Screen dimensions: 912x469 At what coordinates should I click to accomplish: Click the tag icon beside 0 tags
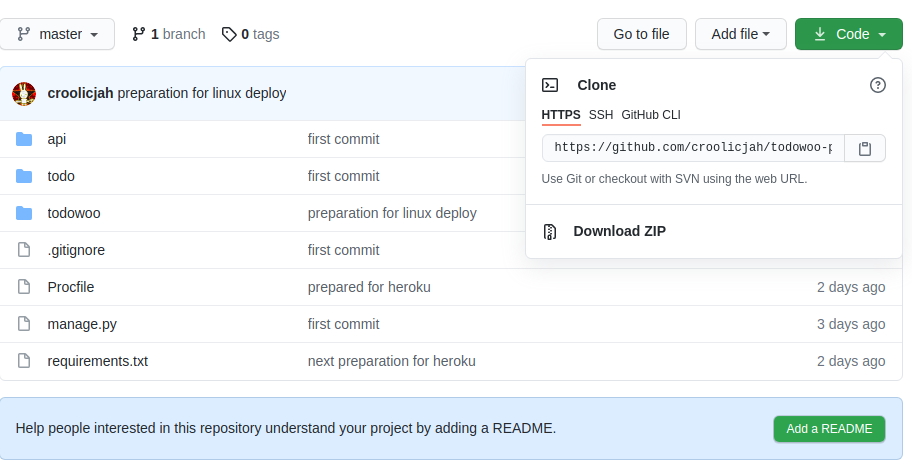click(229, 34)
